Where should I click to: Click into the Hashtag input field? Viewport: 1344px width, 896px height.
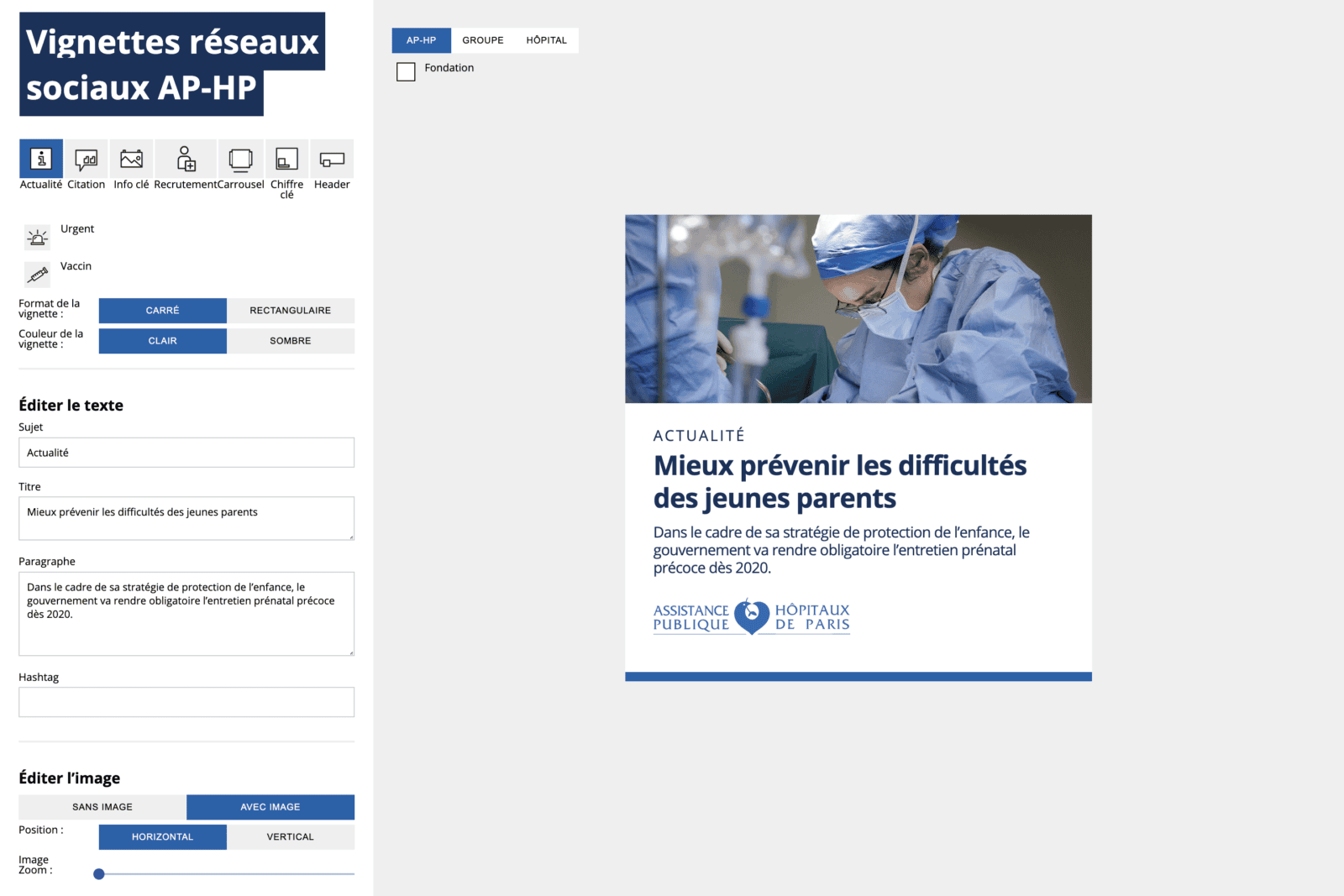click(186, 702)
